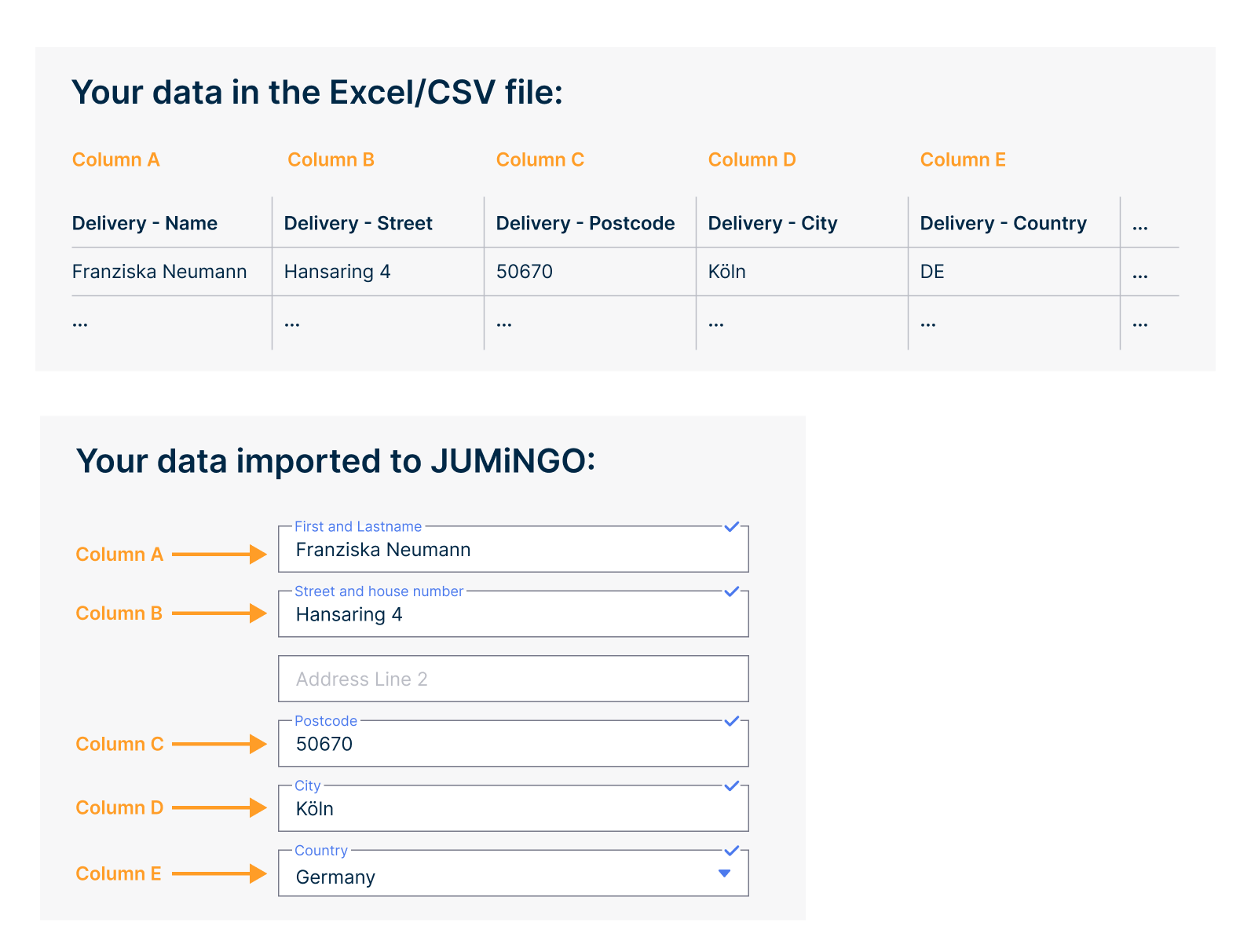This screenshot has height=952, width=1251.
Task: Click the Column B label beside the Street field
Action: (119, 613)
